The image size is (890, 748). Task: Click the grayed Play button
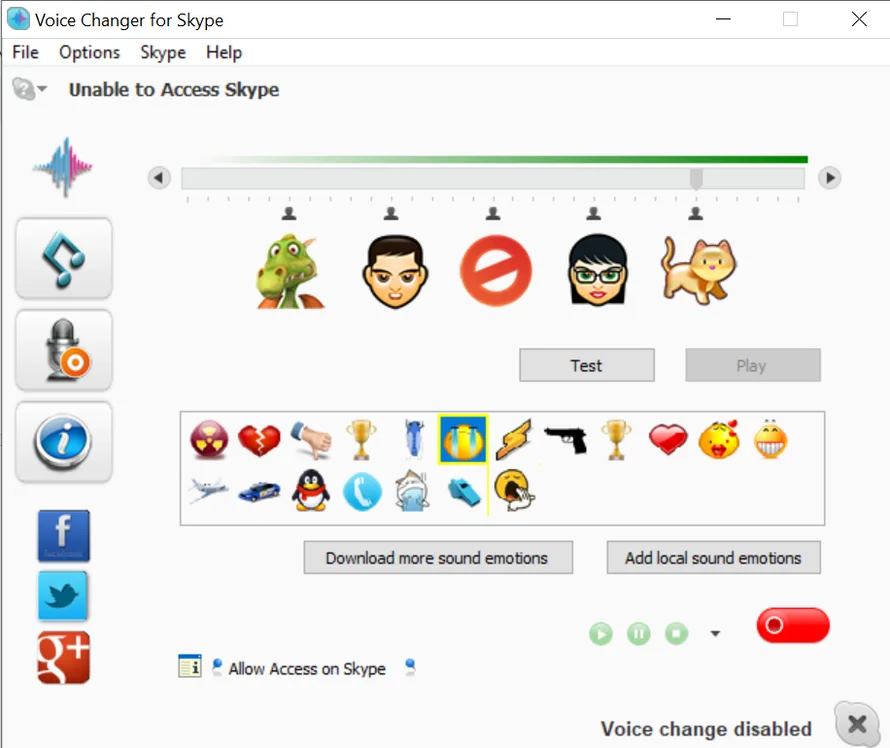pos(753,365)
